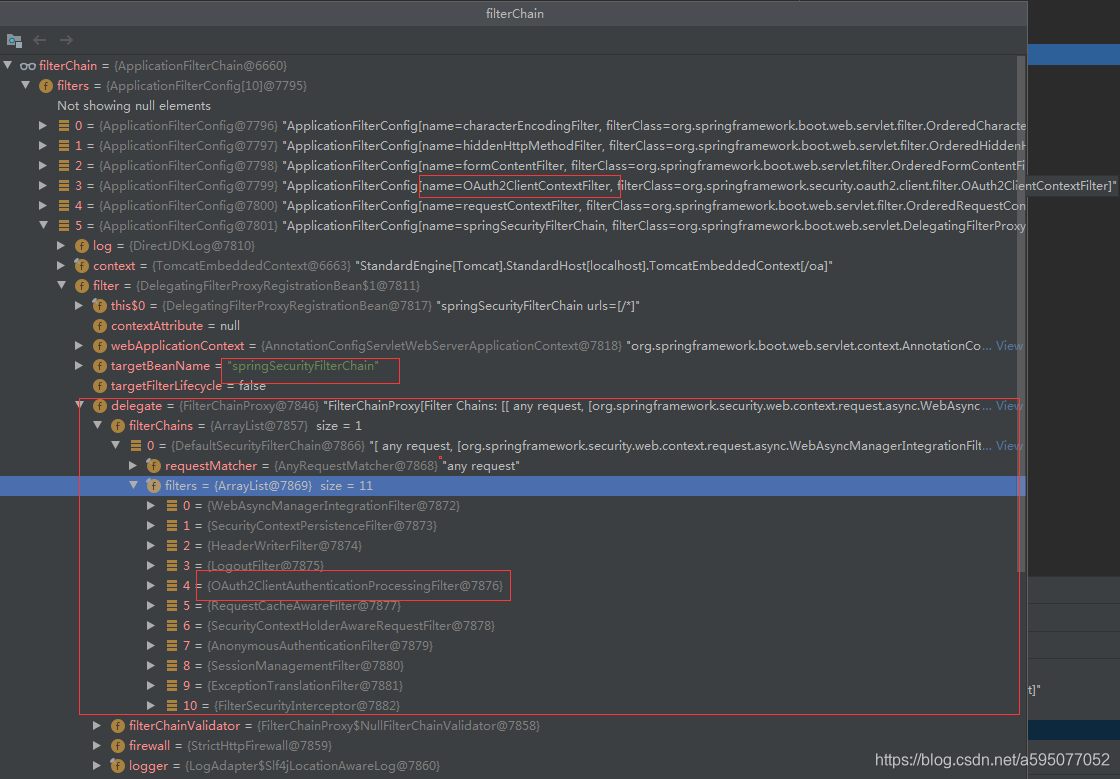
Task: Expand the context TomcatEmbeddedContext node
Action: point(60,265)
